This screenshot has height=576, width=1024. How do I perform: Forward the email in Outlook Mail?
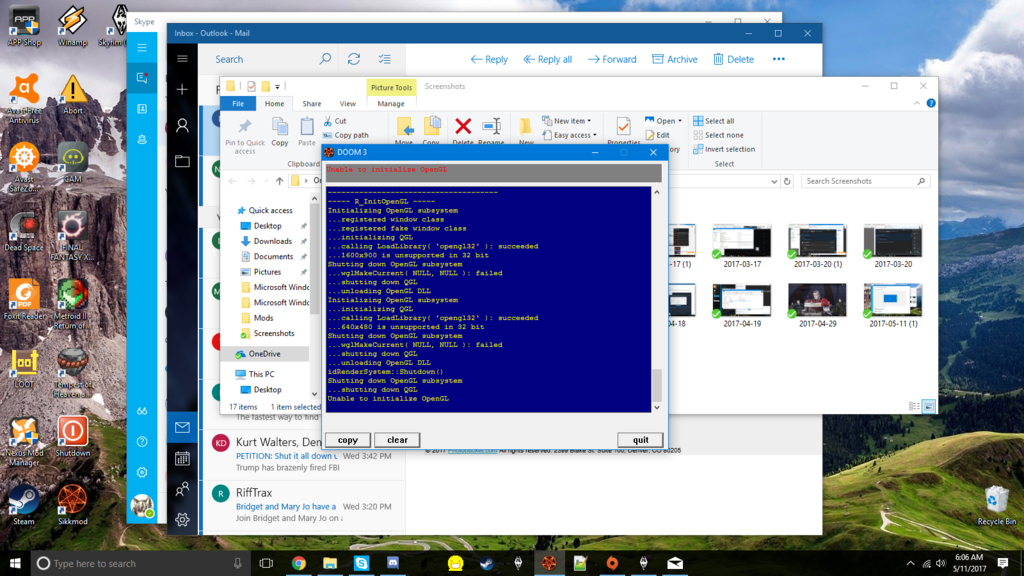pos(612,59)
